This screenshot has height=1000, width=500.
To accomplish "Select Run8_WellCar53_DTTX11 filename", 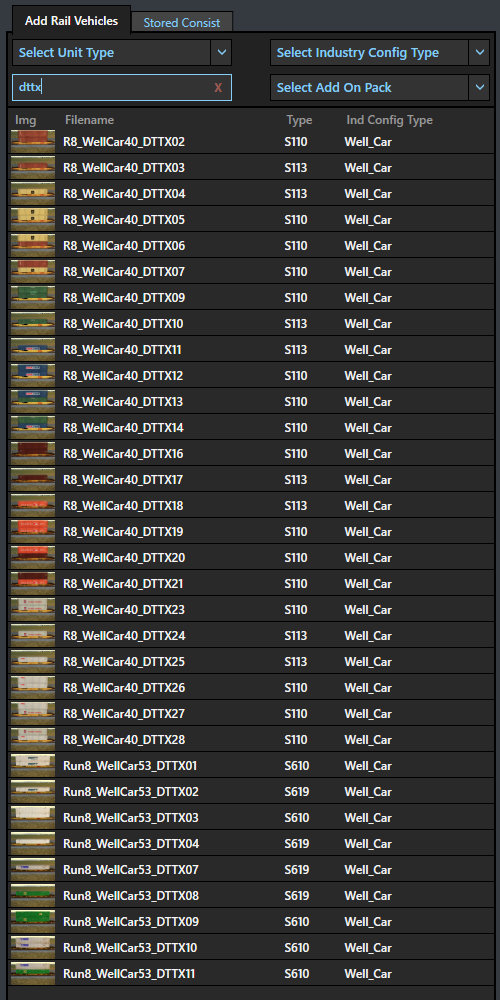I will tap(129, 974).
